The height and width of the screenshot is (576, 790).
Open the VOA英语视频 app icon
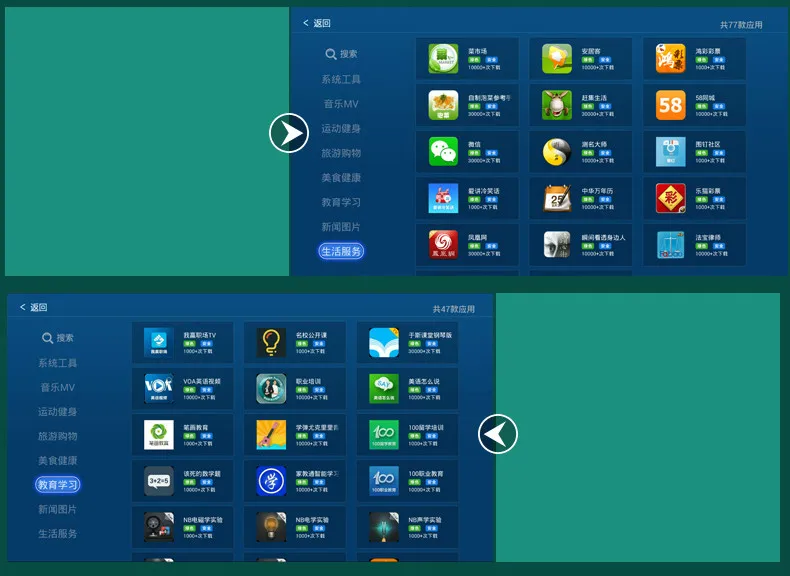(159, 389)
